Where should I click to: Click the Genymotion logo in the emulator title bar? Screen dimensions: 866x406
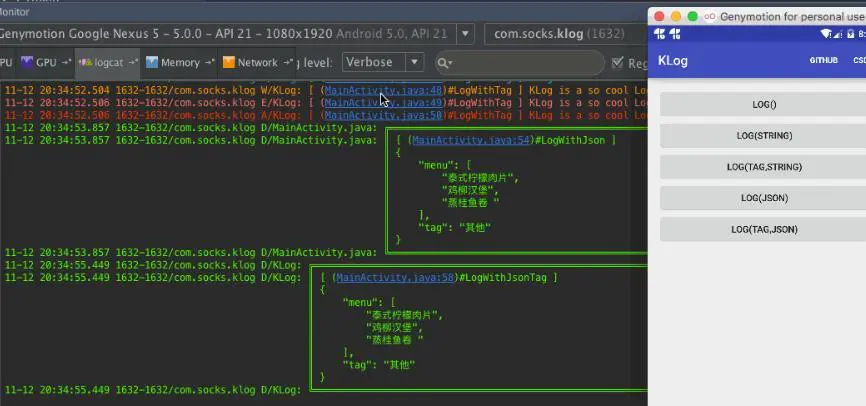[x=711, y=17]
